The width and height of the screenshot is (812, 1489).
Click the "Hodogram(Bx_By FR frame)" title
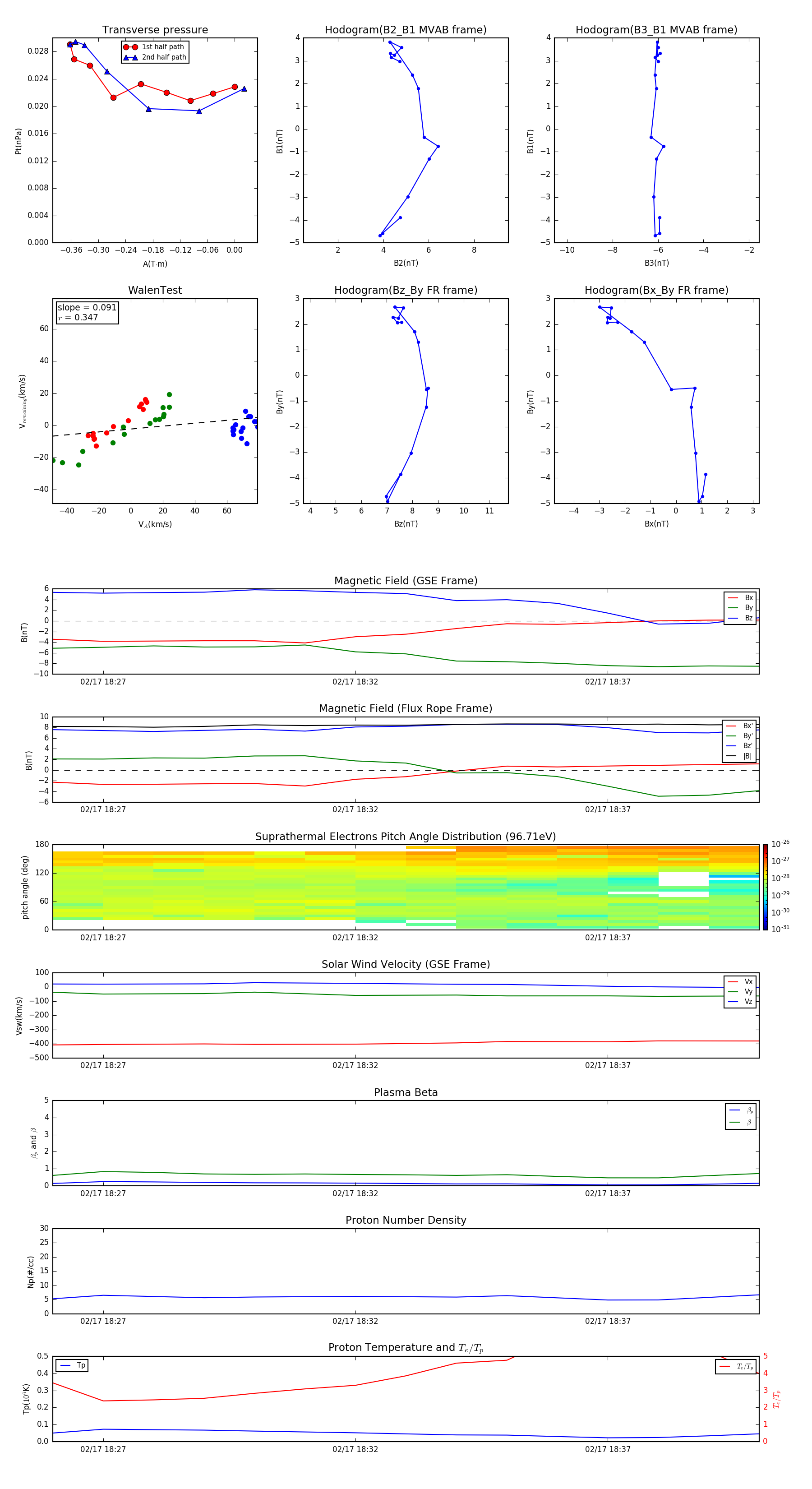click(x=656, y=290)
